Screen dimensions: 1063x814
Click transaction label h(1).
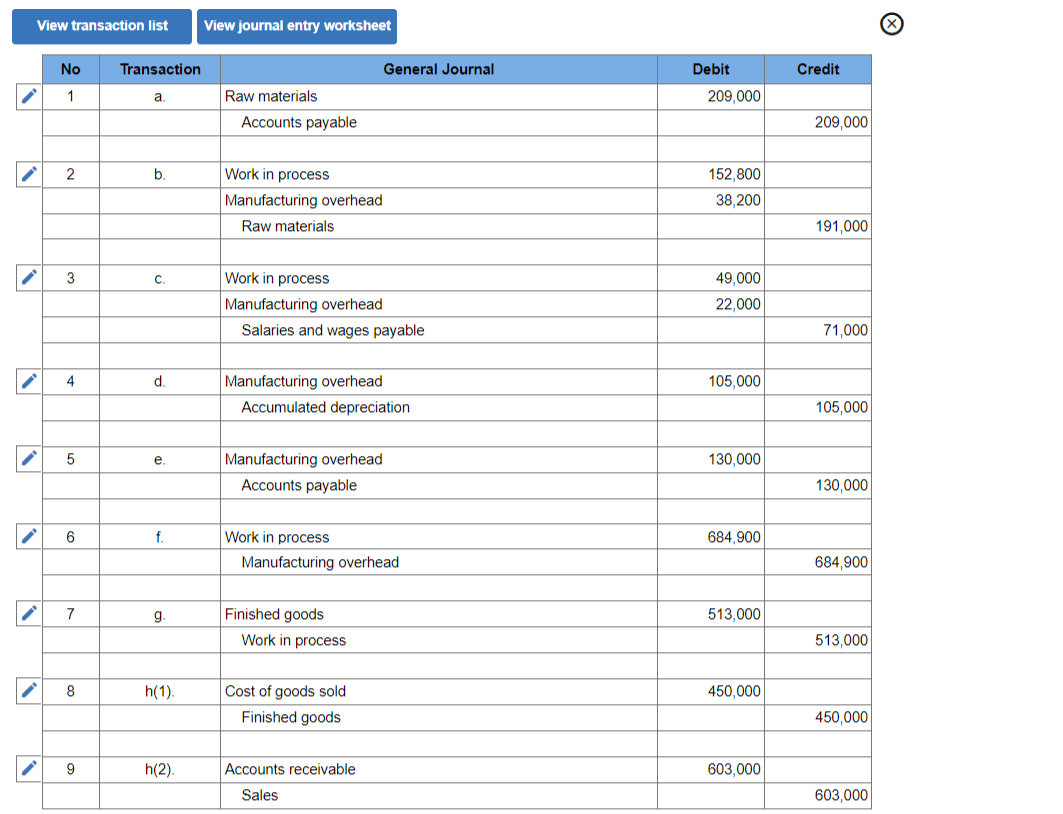(160, 691)
